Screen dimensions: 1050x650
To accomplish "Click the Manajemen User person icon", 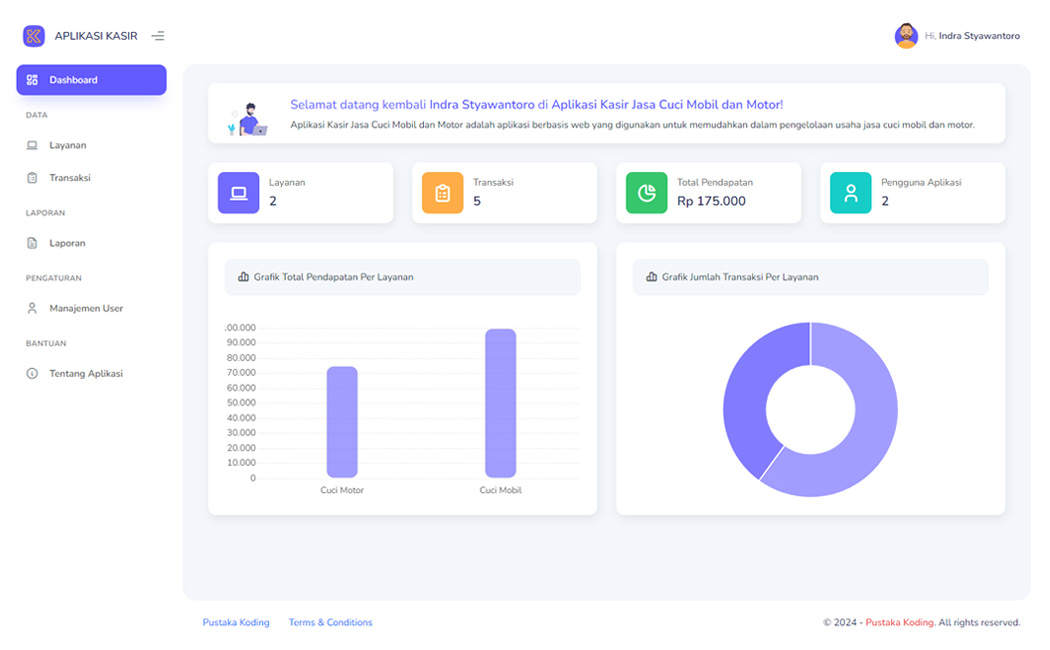I will pos(32,309).
